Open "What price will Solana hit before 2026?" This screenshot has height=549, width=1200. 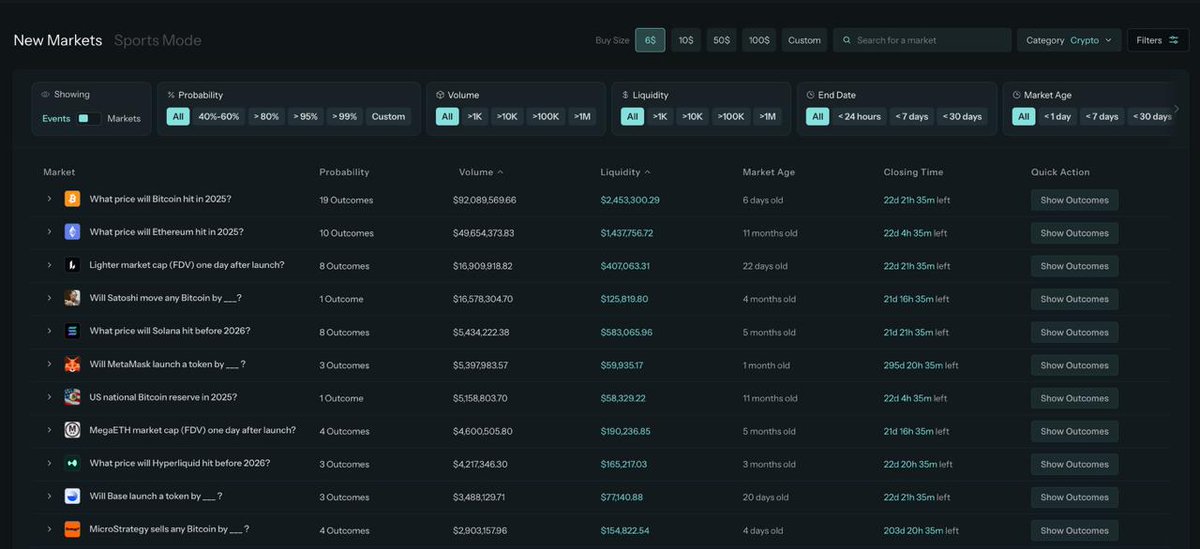(170, 331)
